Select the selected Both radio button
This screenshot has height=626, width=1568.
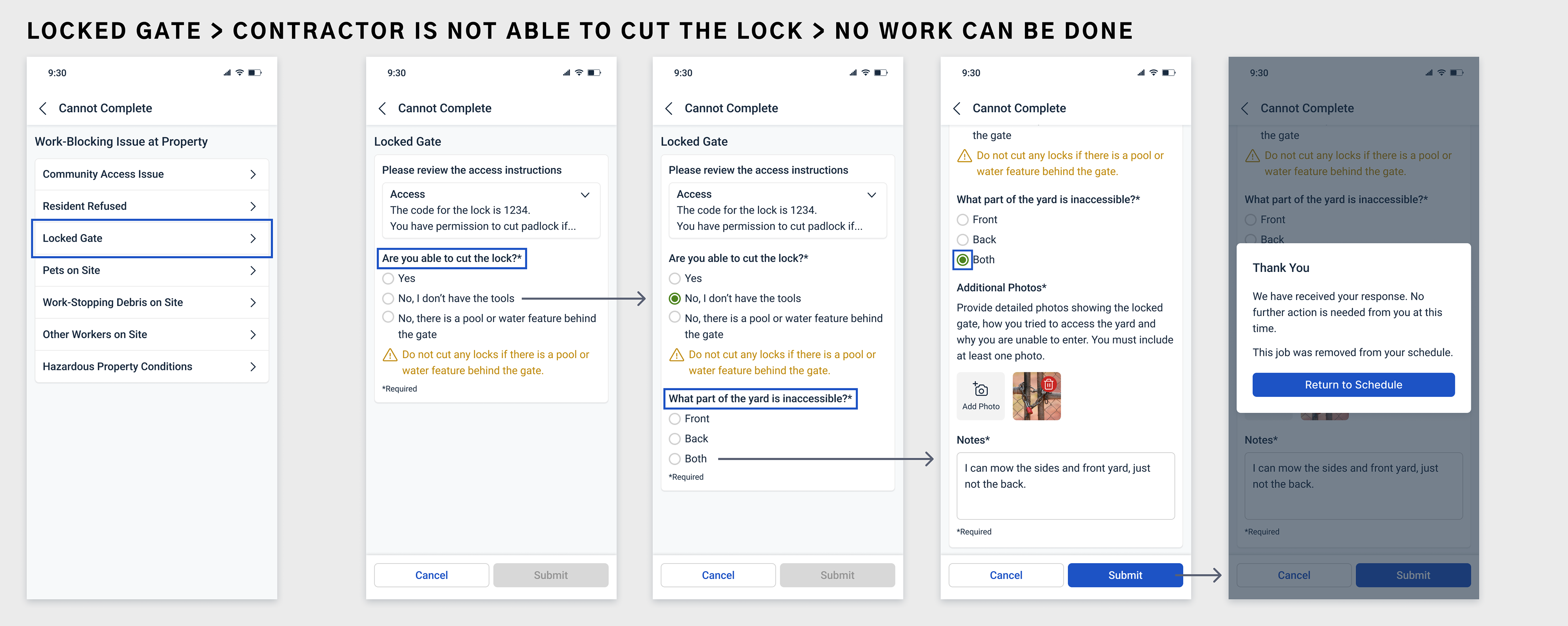point(962,260)
